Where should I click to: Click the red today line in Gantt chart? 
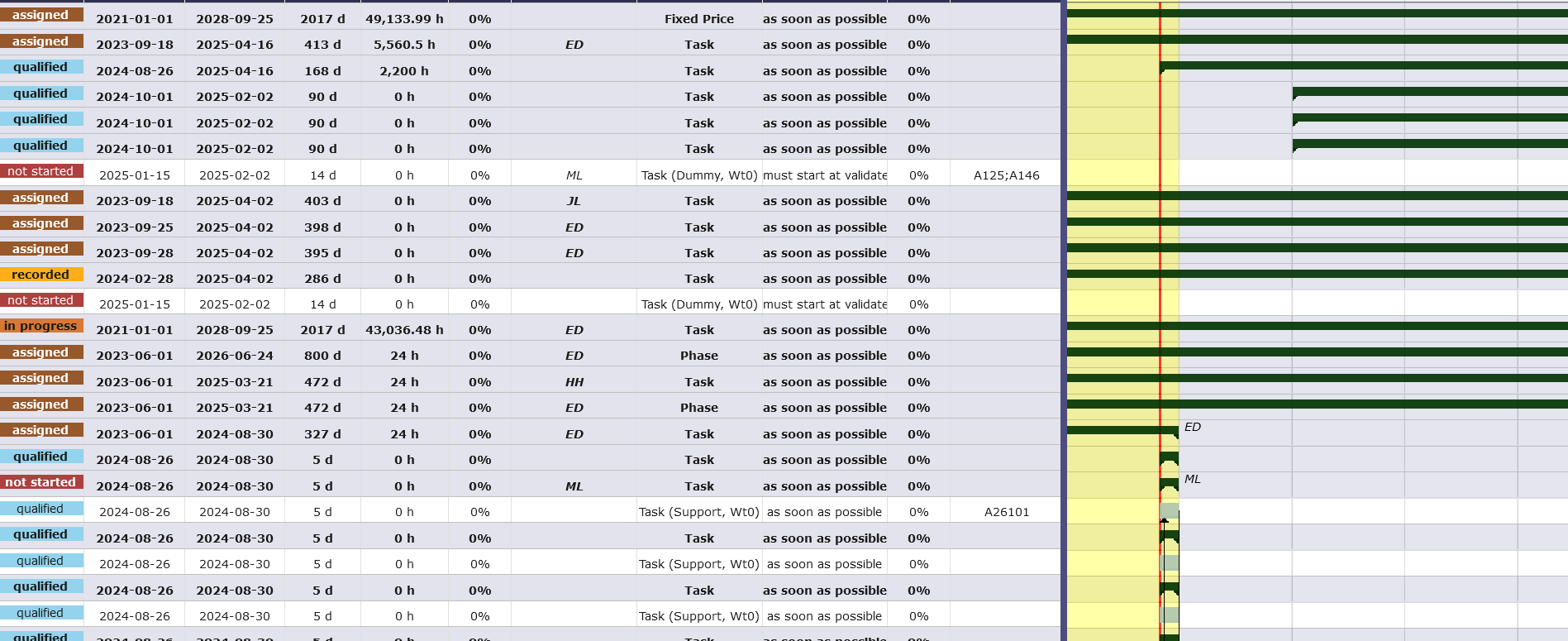1160,248
